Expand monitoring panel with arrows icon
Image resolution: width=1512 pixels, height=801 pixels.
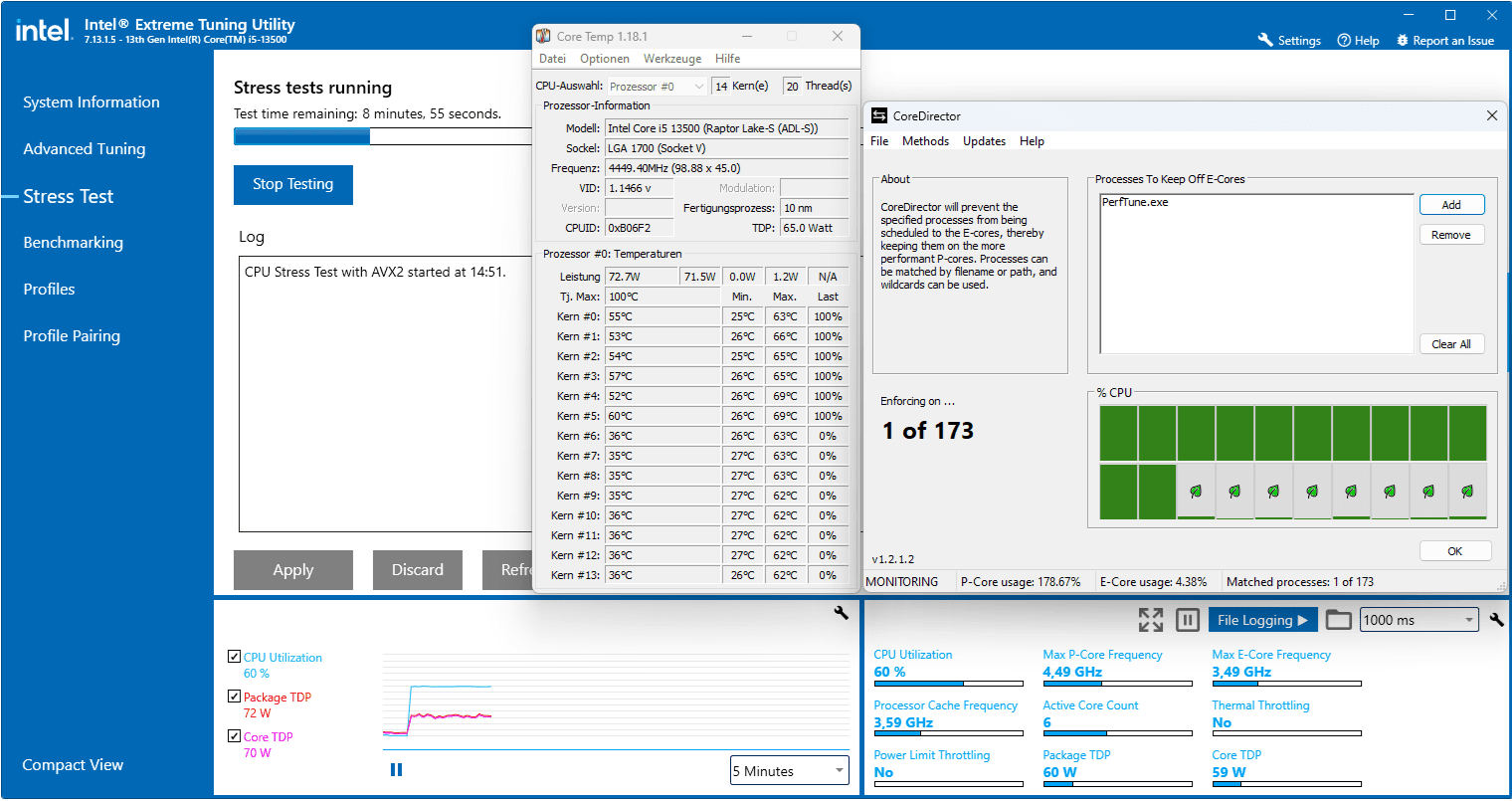point(1151,620)
